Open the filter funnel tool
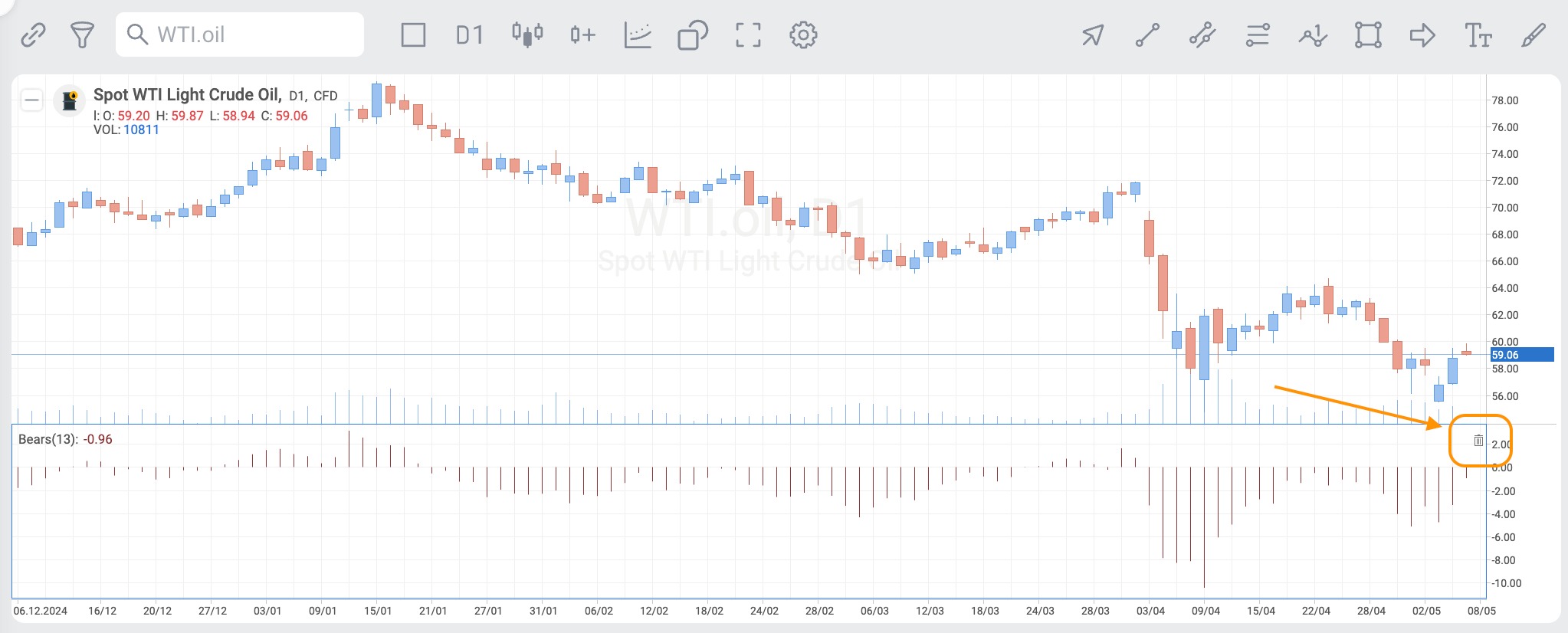This screenshot has height=633, width=1568. coord(82,34)
